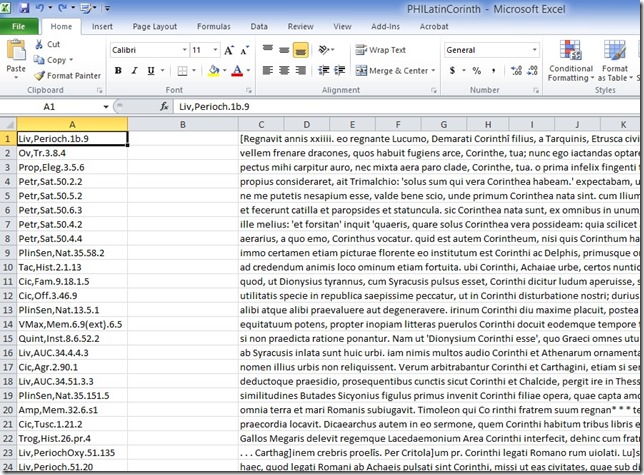Click the red font color swatch
This screenshot has height=475, width=644.
(237, 71)
